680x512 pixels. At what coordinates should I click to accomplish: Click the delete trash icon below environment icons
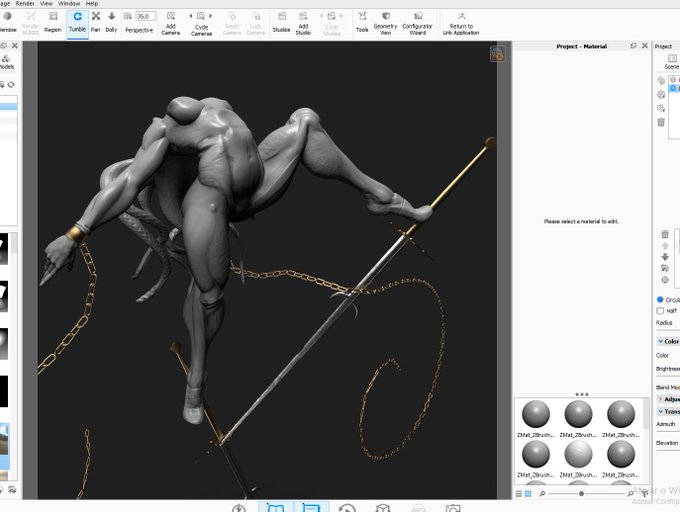pyautogui.click(x=661, y=122)
